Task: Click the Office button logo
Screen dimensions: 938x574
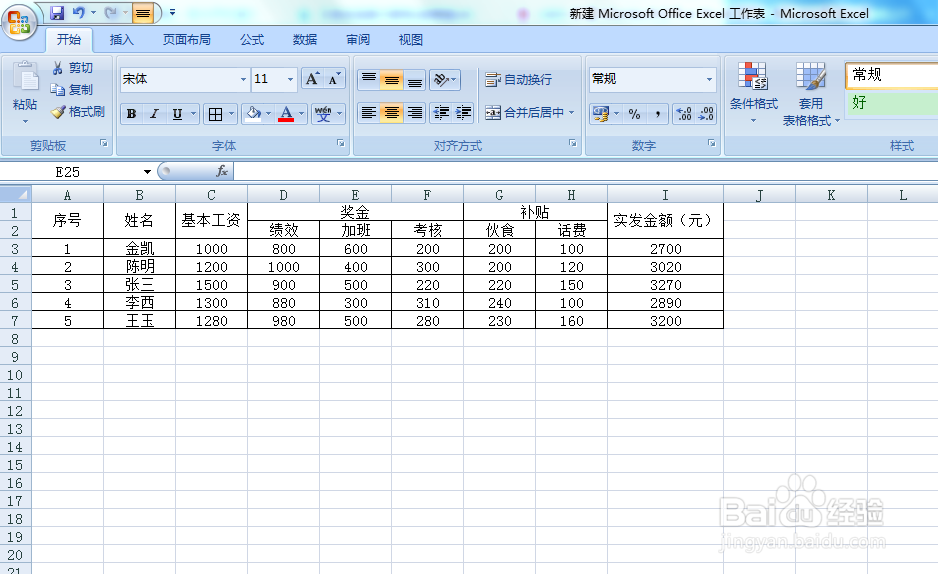Action: tap(19, 22)
